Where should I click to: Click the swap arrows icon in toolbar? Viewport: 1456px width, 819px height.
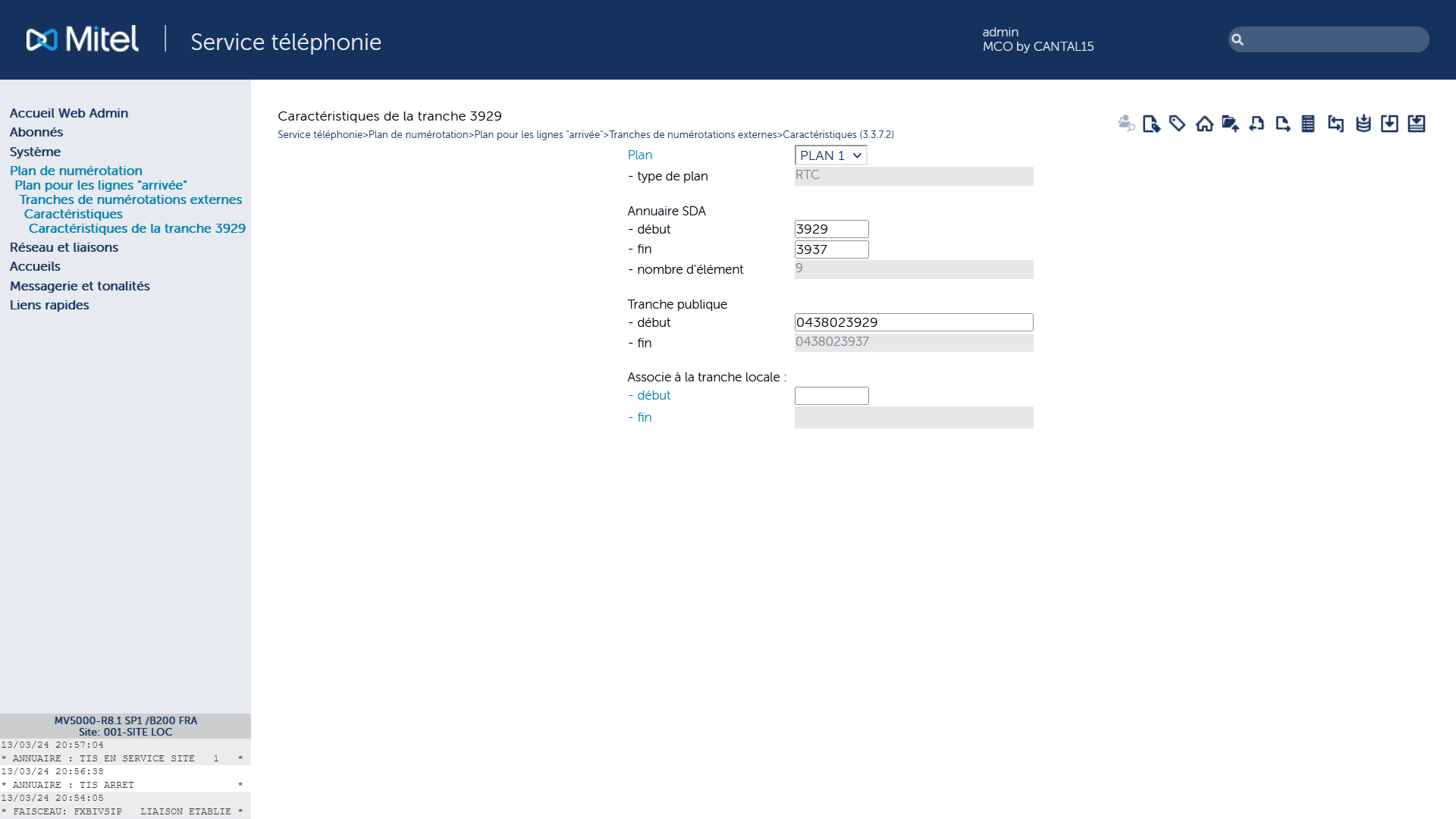click(1335, 124)
